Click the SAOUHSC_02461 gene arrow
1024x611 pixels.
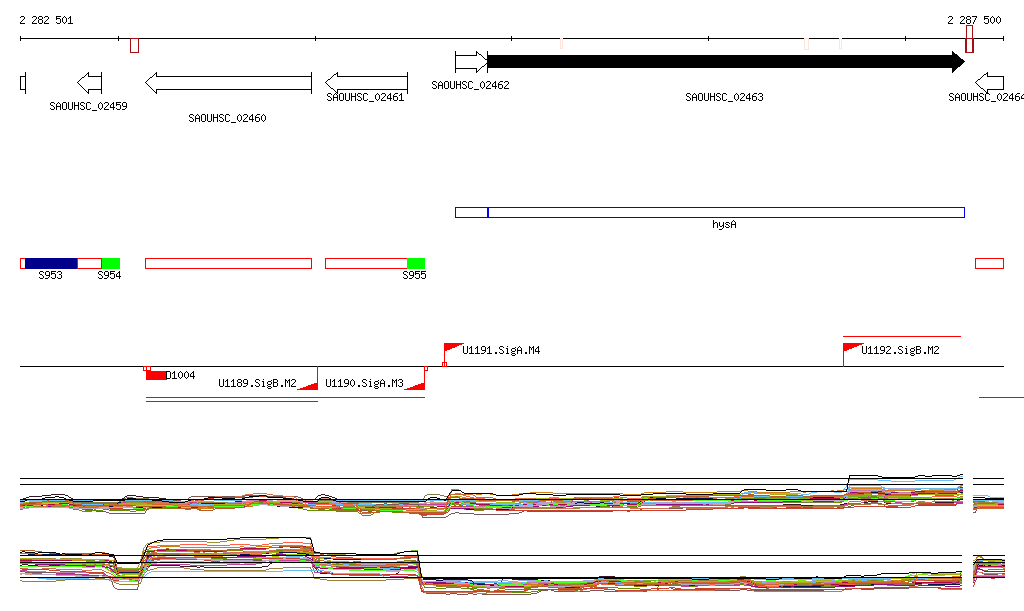click(x=366, y=82)
